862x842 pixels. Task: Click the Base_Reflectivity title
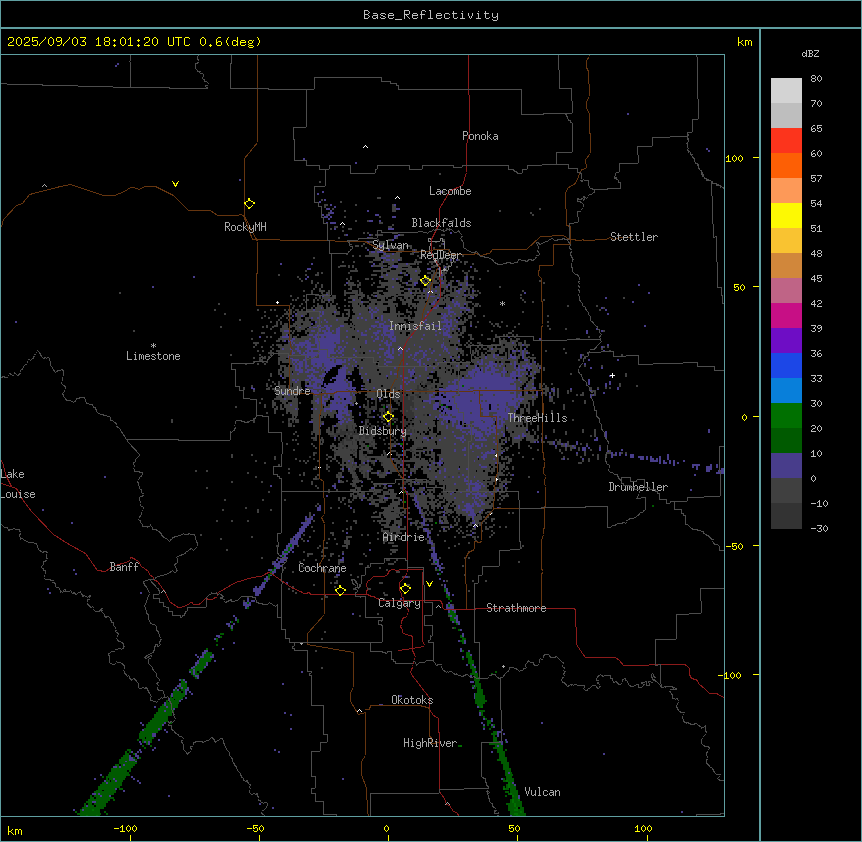[x=431, y=15]
